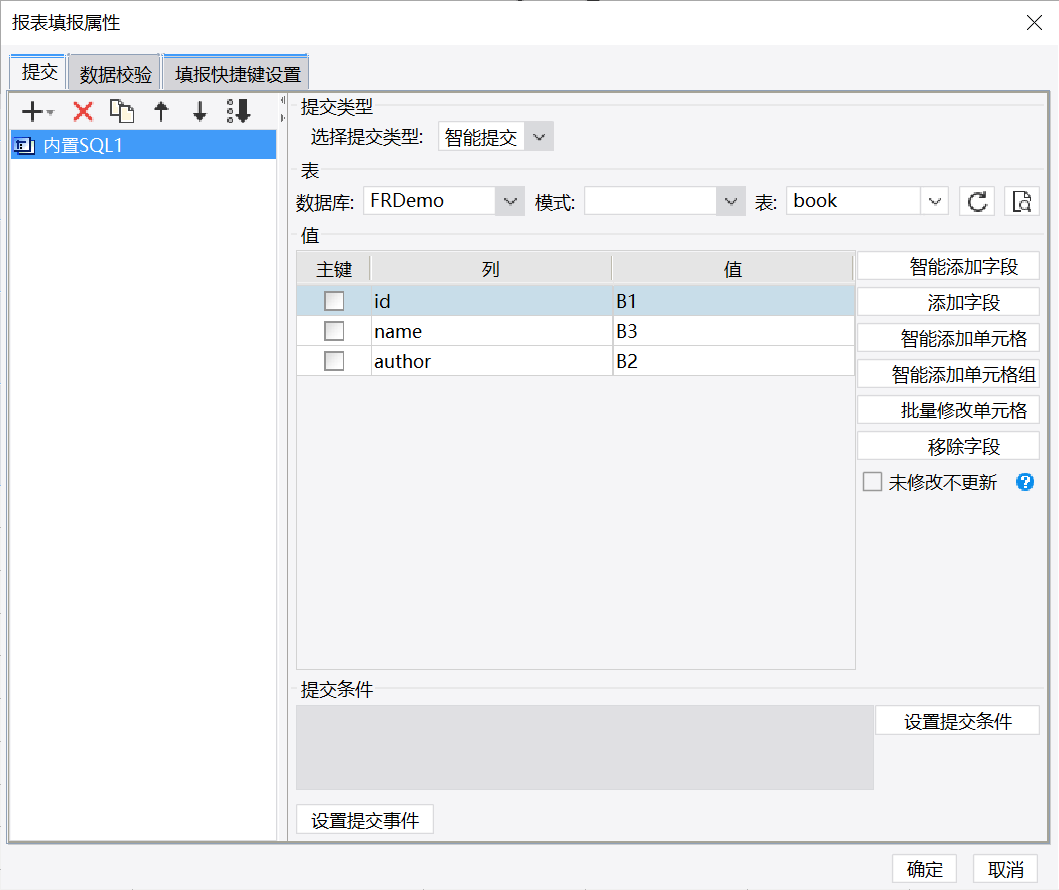Check the primary key box for id

[x=334, y=301]
